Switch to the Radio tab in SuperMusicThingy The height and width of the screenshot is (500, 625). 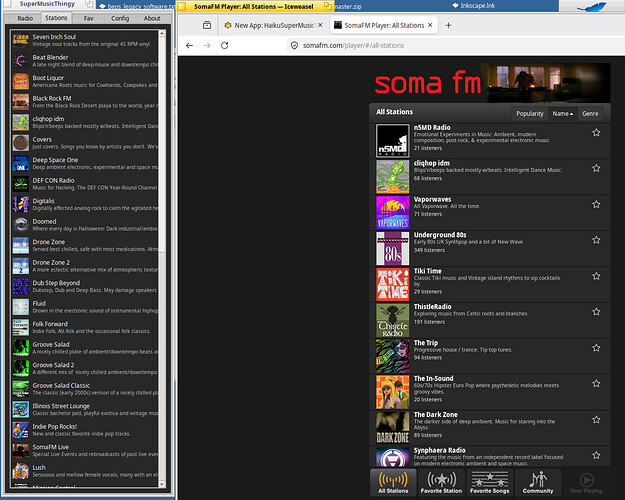25,18
